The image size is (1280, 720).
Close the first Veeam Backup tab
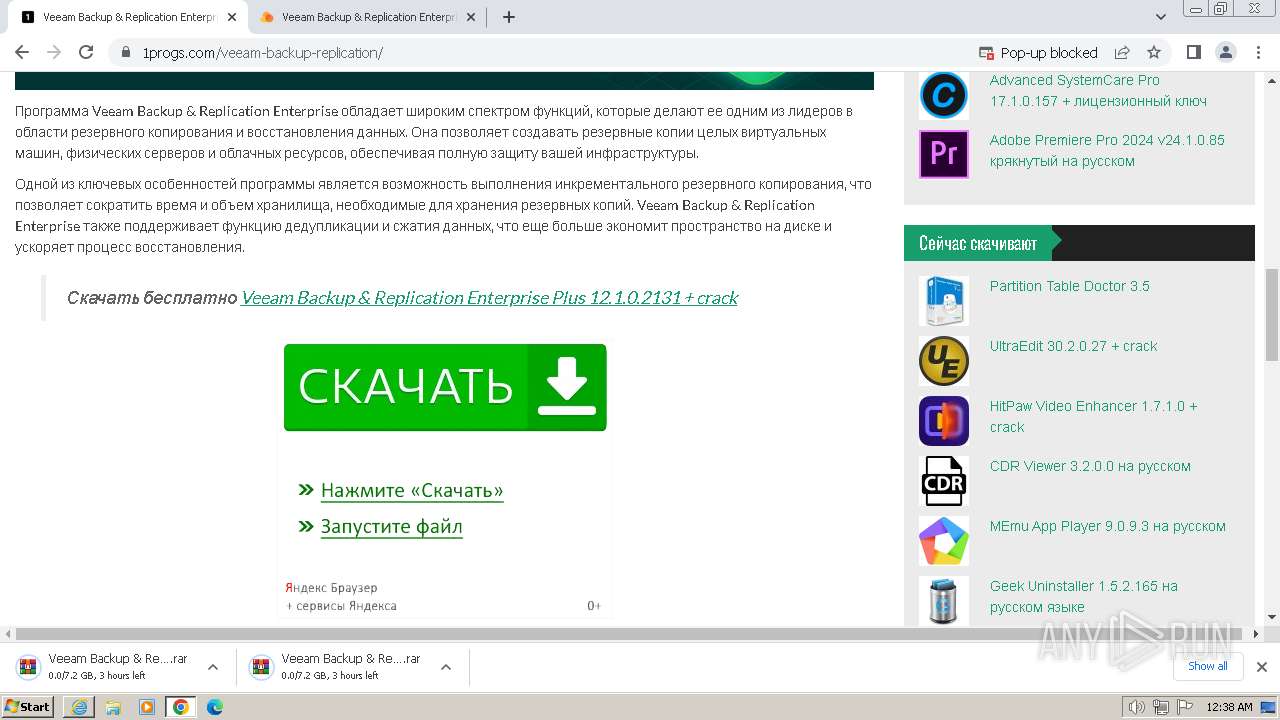click(x=231, y=17)
